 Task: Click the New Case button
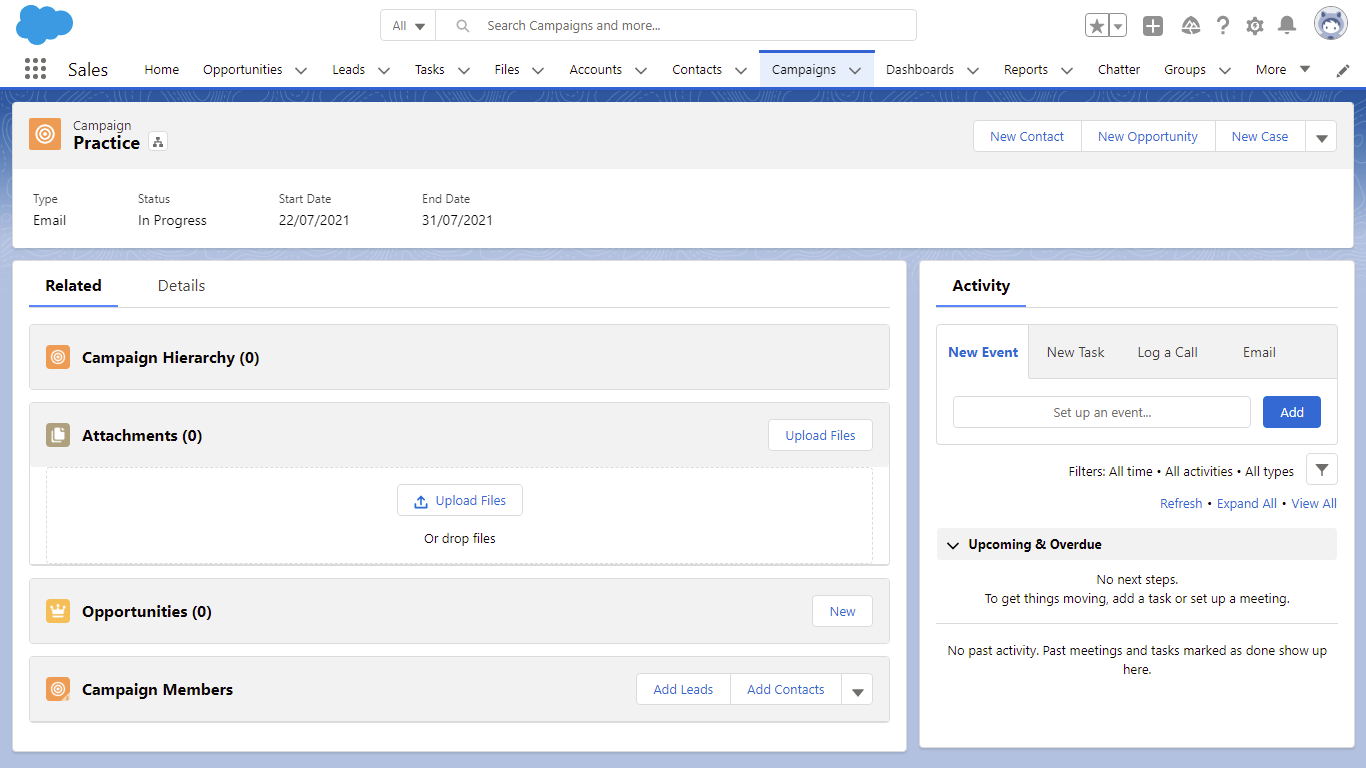pyautogui.click(x=1260, y=137)
